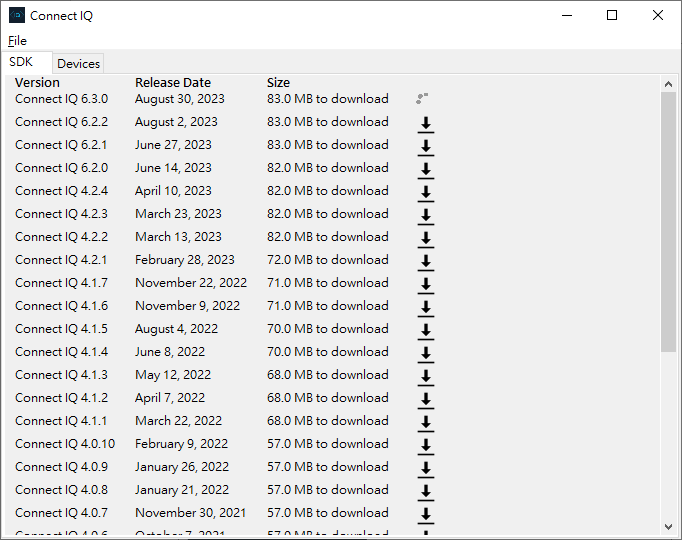Click the loading spinner for Connect IQ 6.3.0
The image size is (682, 540).
pyautogui.click(x=421, y=99)
